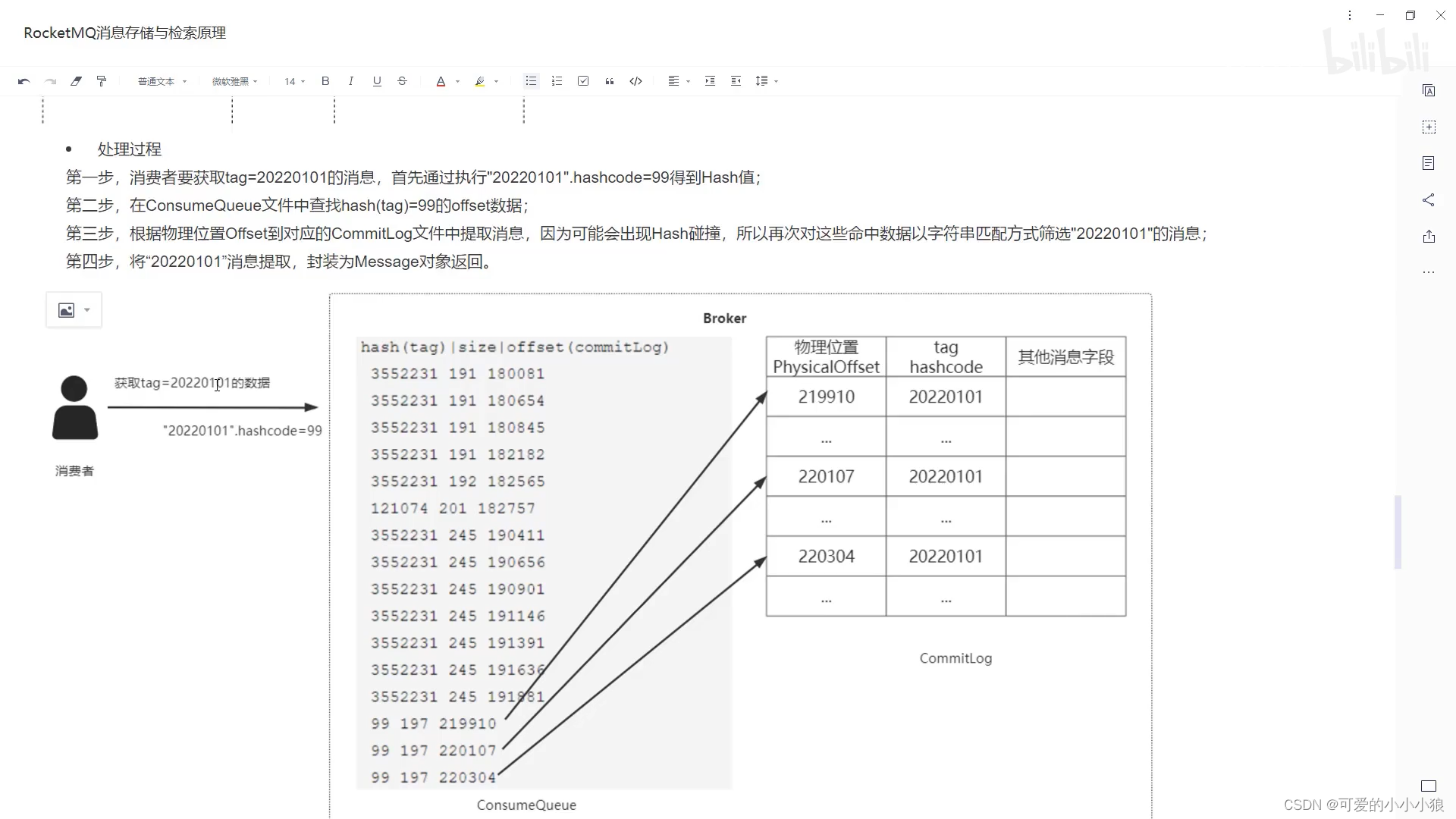Click the text alignment icon
This screenshot has height=819, width=1456.
pyautogui.click(x=673, y=81)
